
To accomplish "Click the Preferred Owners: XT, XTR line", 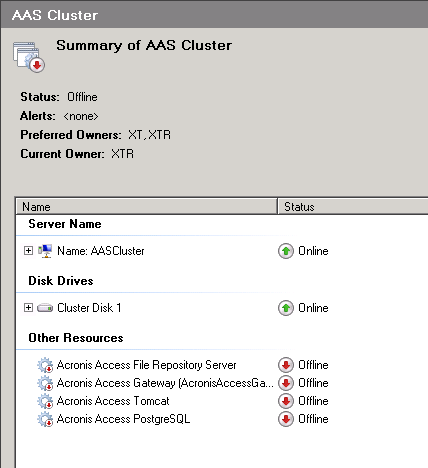I will coord(96,135).
